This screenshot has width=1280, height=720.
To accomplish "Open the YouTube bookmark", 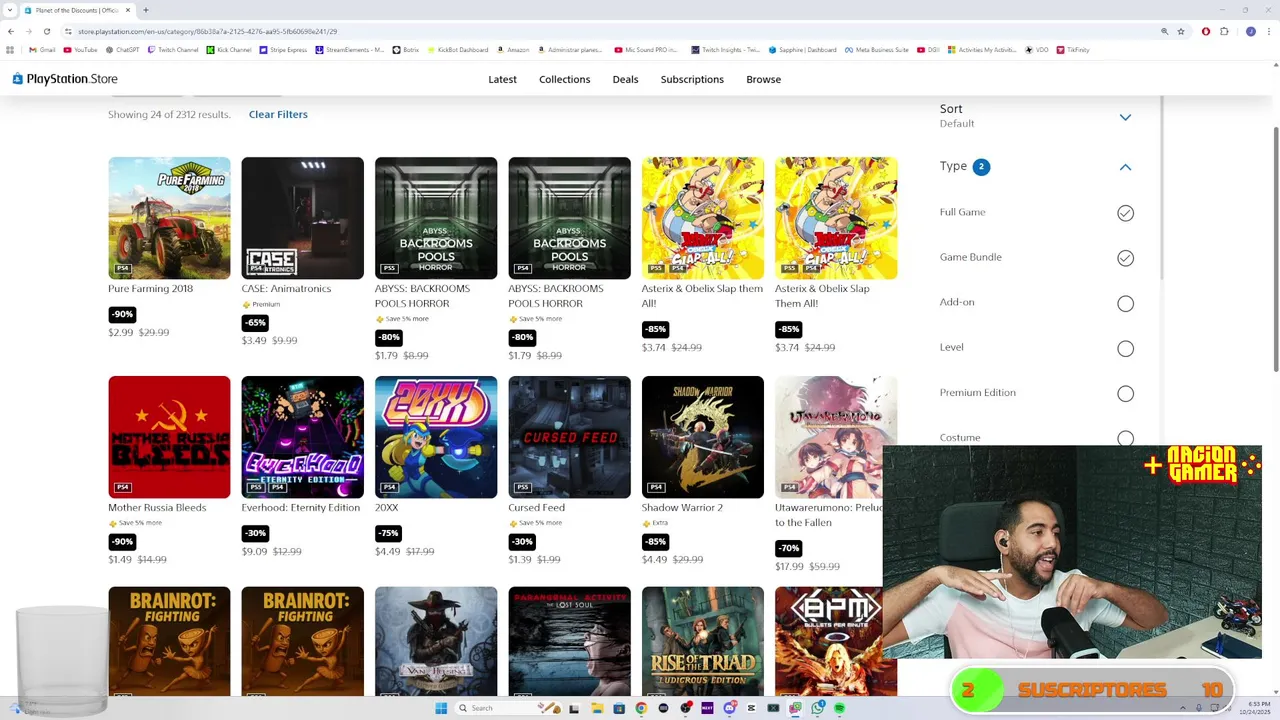I will [x=80, y=49].
